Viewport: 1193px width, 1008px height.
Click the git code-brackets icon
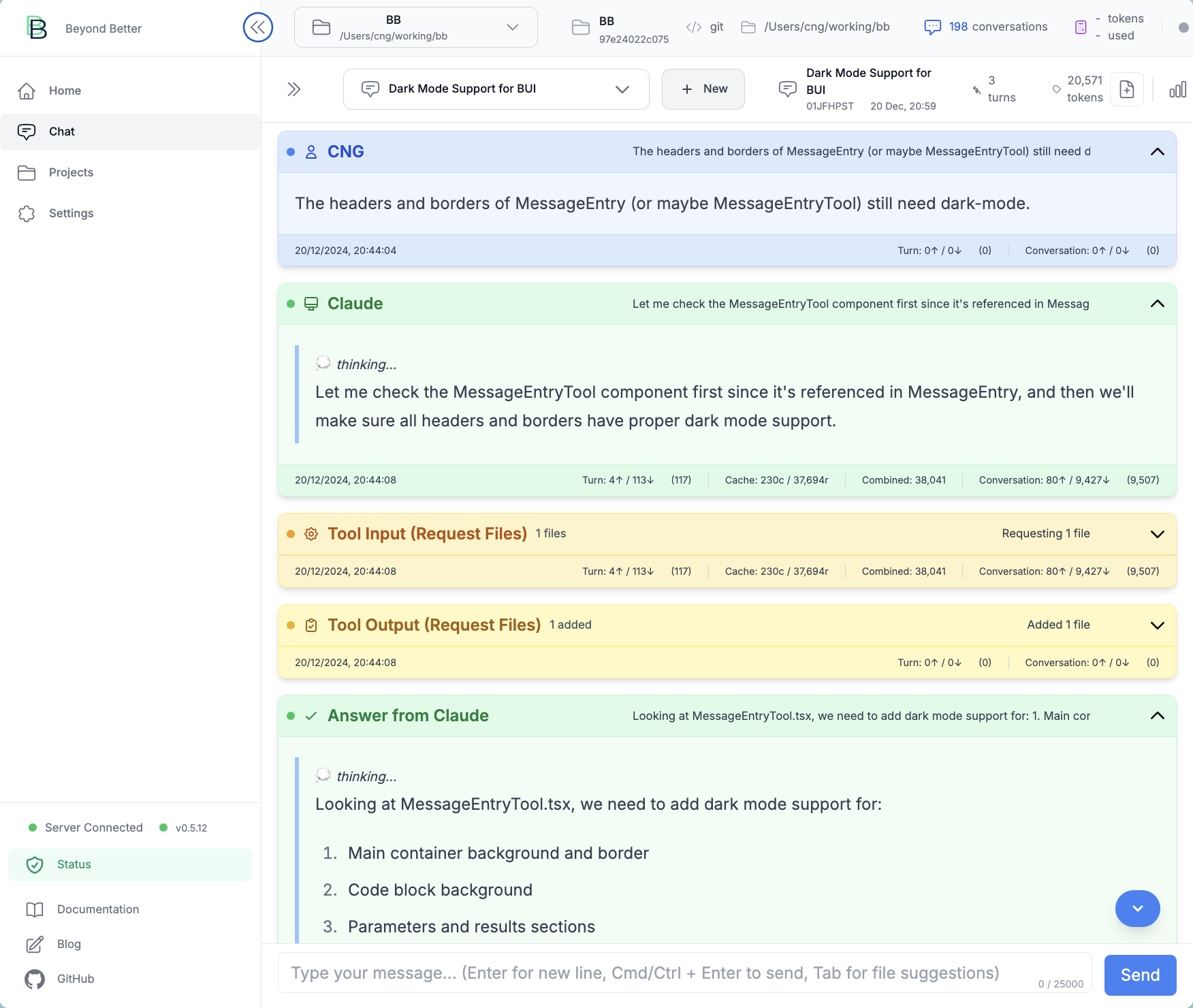(694, 27)
